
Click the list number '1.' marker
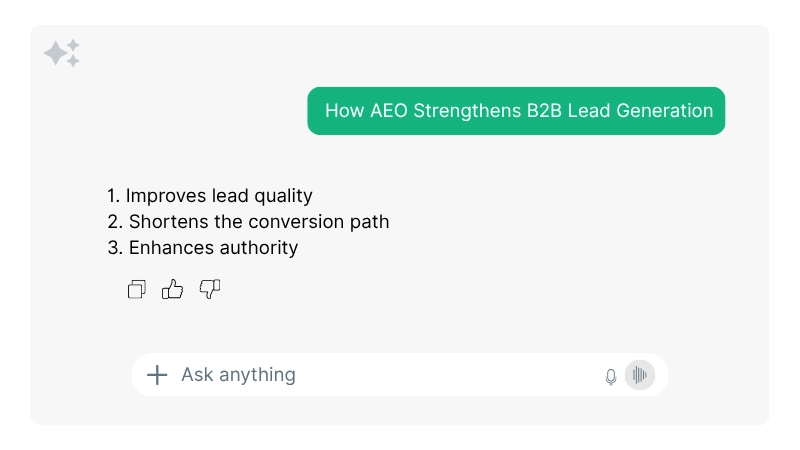[x=113, y=196]
